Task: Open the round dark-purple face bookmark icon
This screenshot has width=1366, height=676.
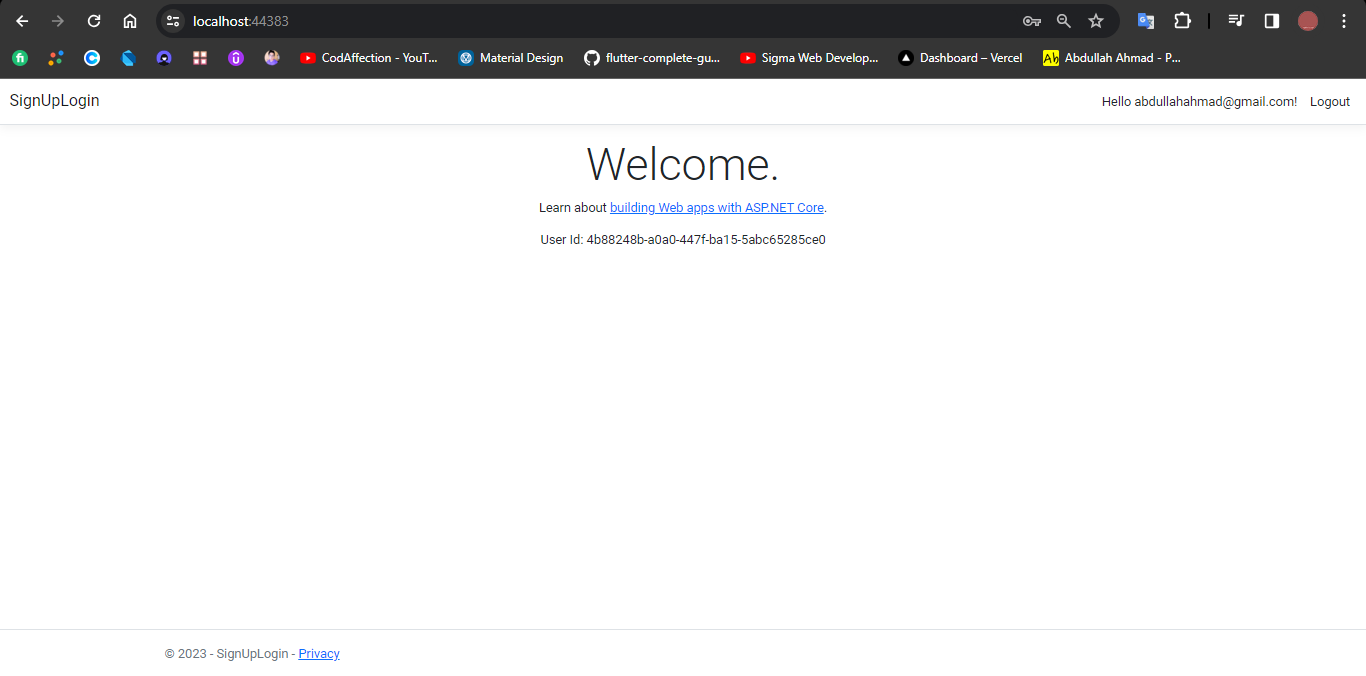Action: (164, 58)
